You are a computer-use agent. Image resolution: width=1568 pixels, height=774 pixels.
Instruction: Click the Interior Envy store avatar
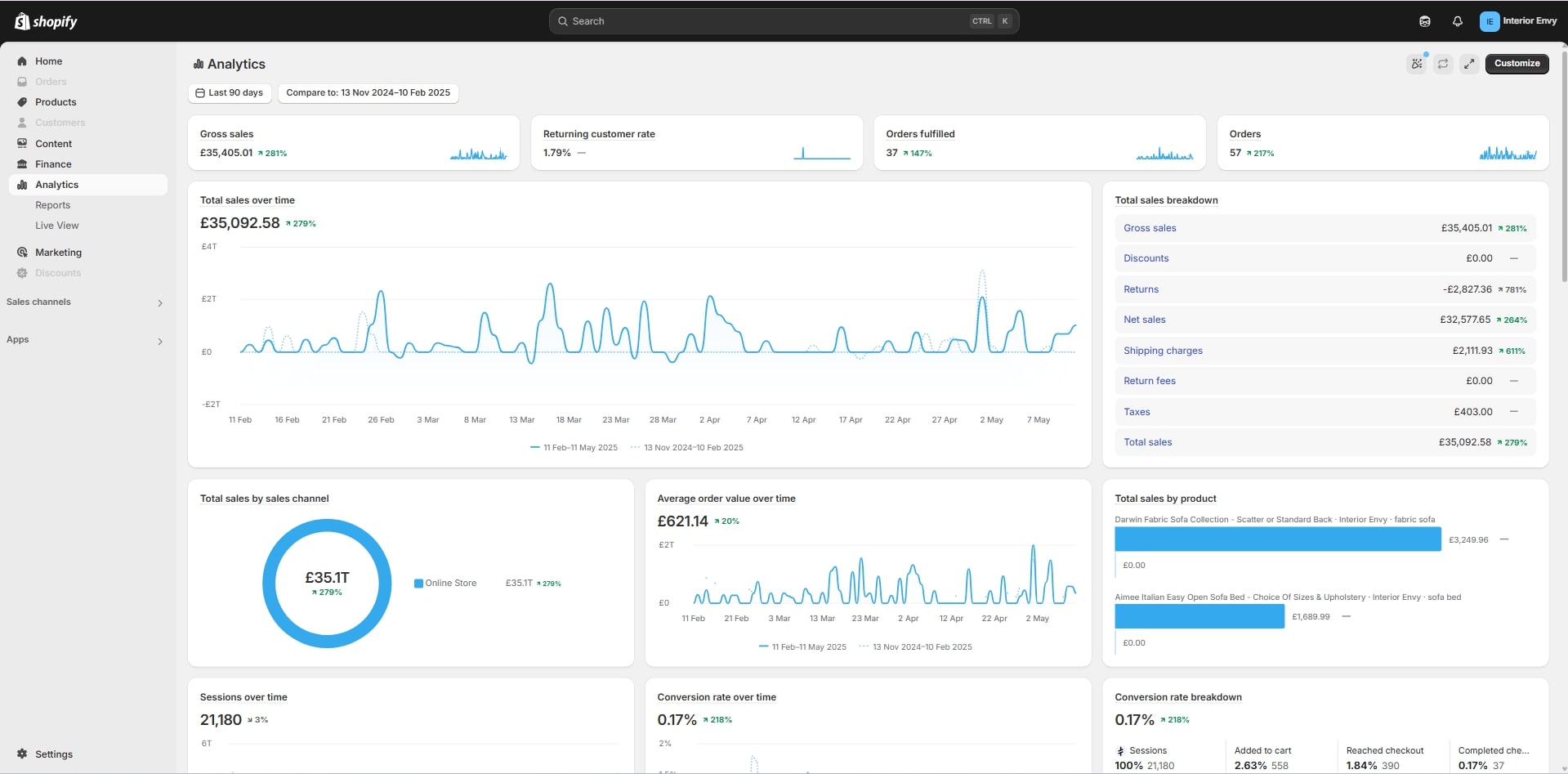(x=1489, y=21)
